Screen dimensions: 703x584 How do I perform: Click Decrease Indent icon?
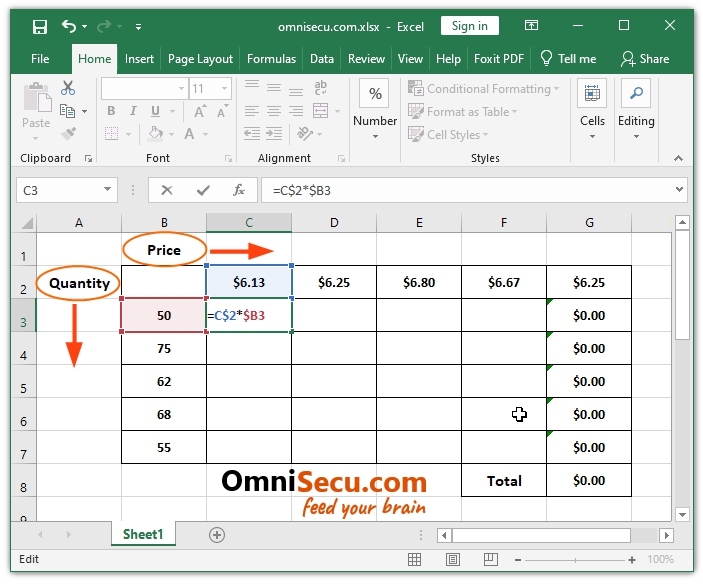tap(252, 134)
